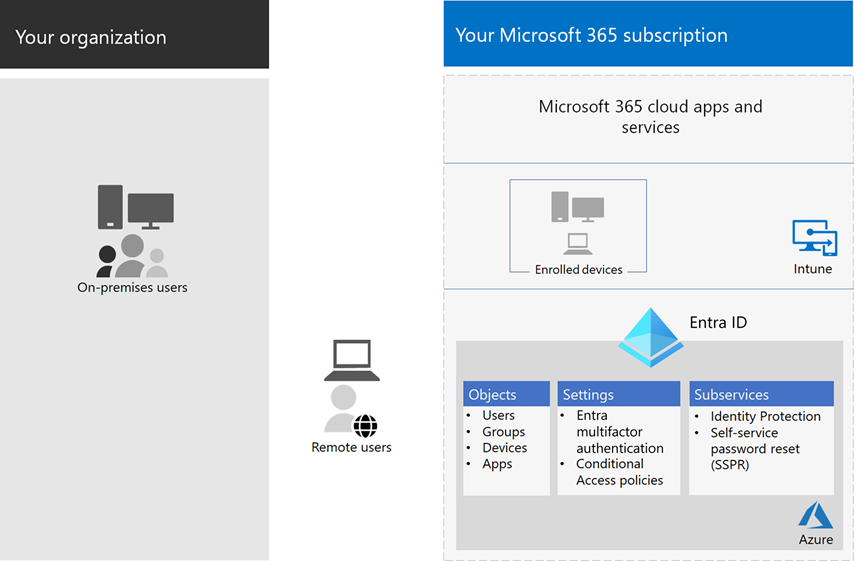Screen dimensions: 854x561
Task: Select the Settings column header
Action: coord(619,394)
